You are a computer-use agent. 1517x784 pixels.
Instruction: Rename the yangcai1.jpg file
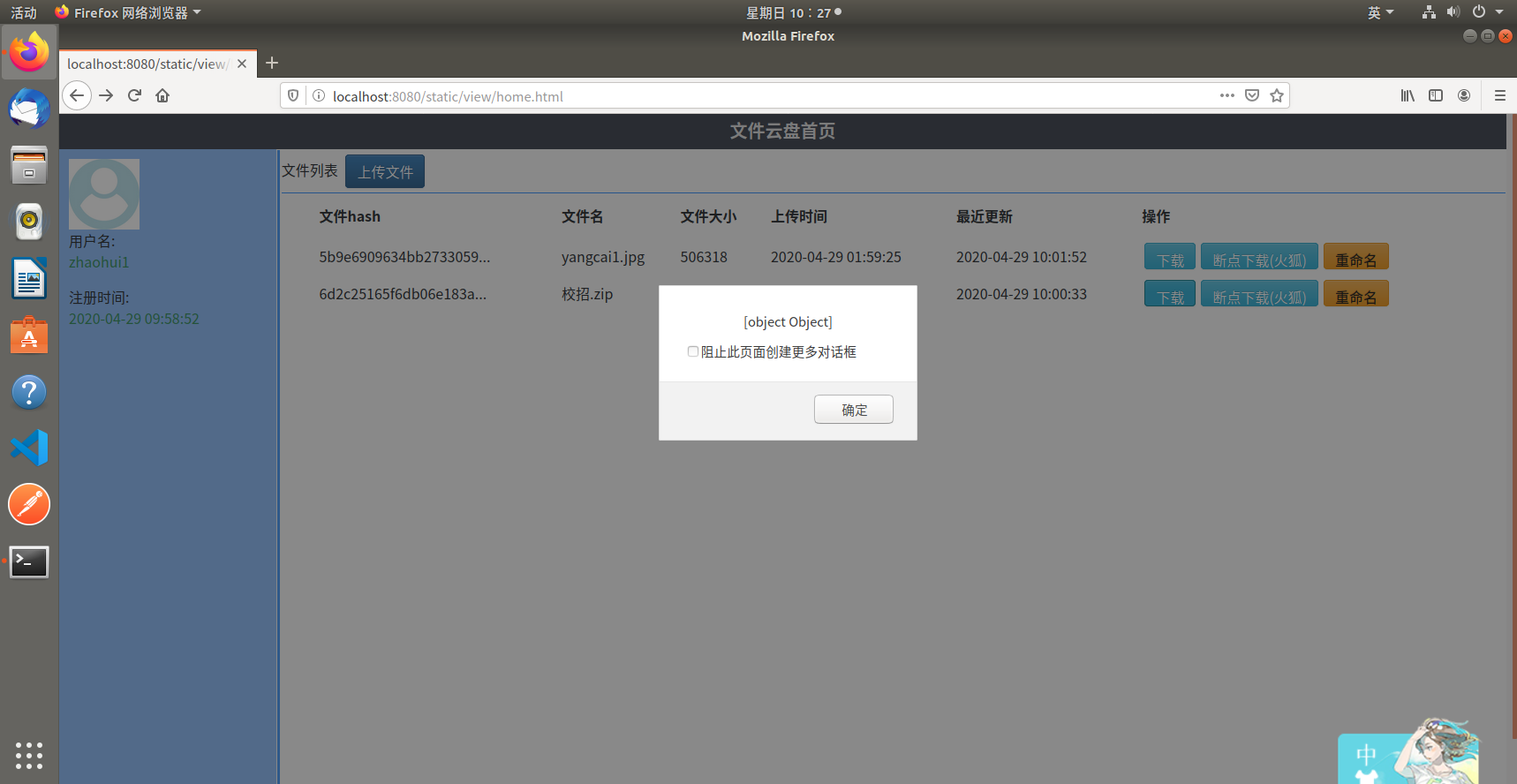(1356, 257)
